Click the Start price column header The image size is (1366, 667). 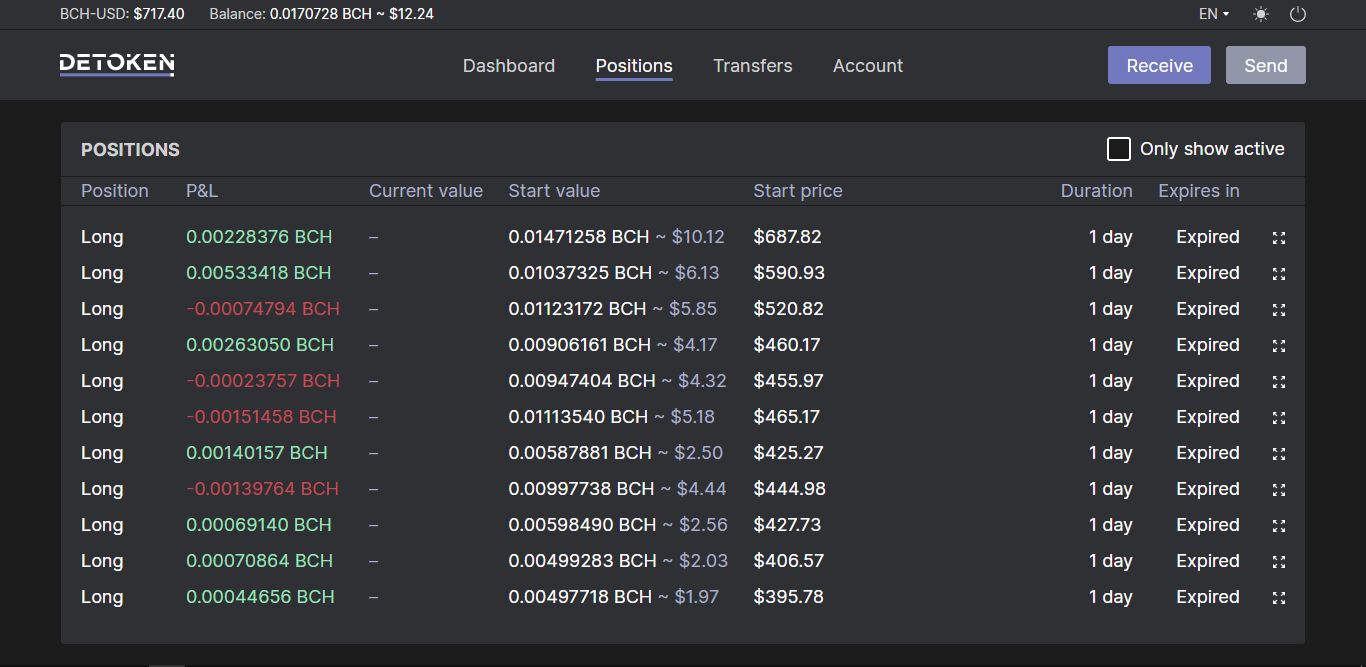pyautogui.click(x=798, y=191)
